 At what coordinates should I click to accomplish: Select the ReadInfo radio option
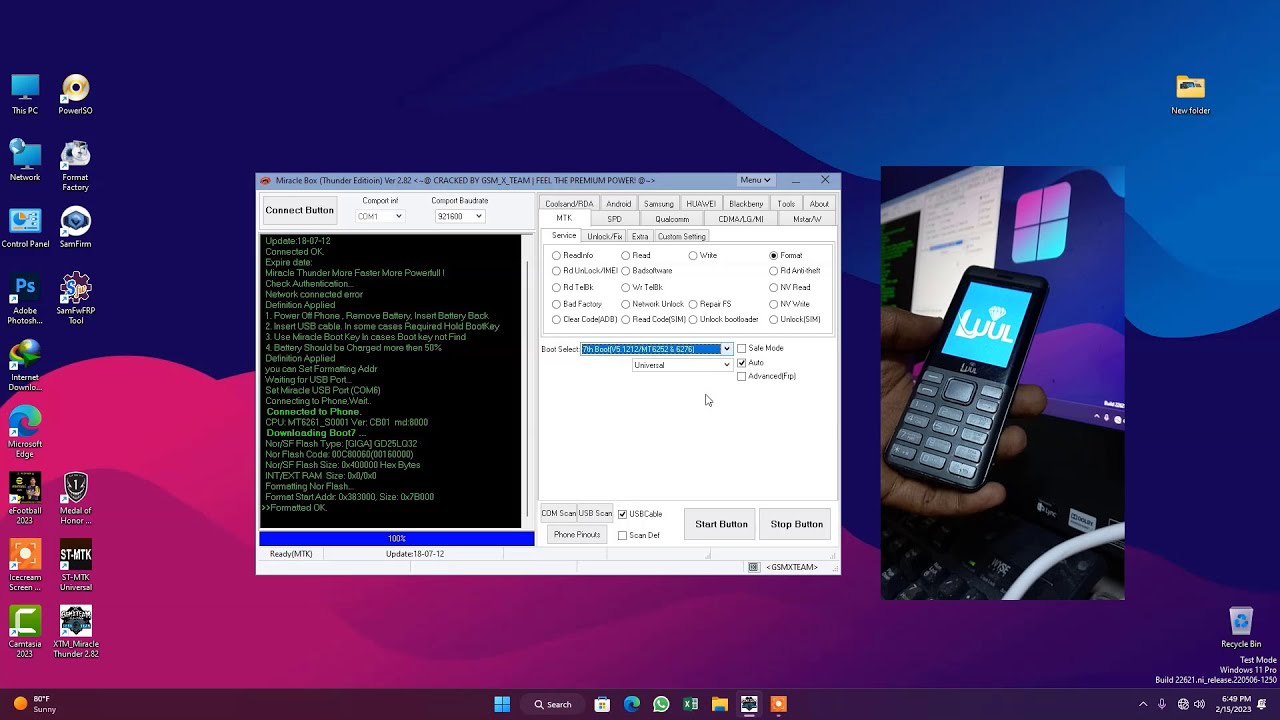click(x=573, y=255)
